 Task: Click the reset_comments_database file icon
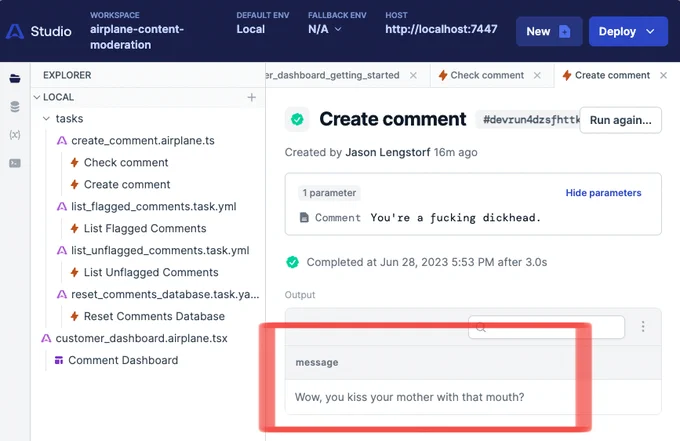[x=62, y=294]
